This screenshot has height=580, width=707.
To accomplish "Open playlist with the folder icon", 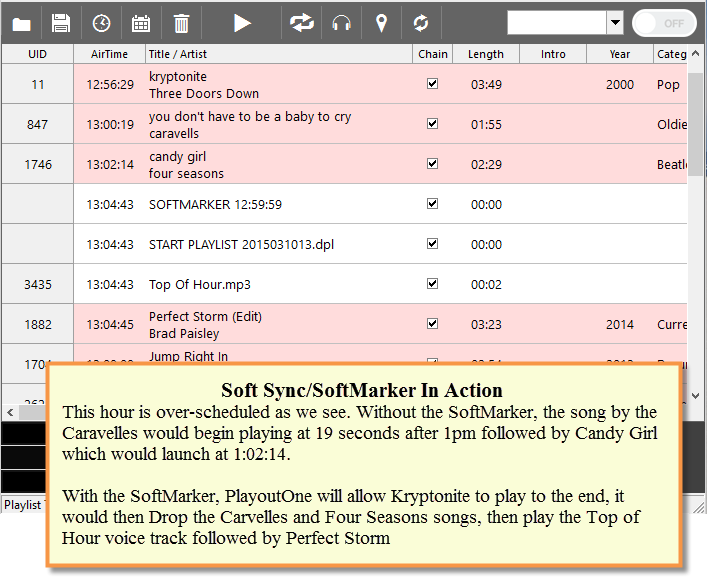I will tap(21, 23).
